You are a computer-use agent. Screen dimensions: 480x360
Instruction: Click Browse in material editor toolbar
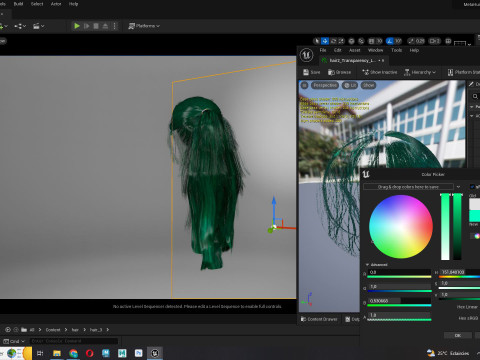pos(339,72)
